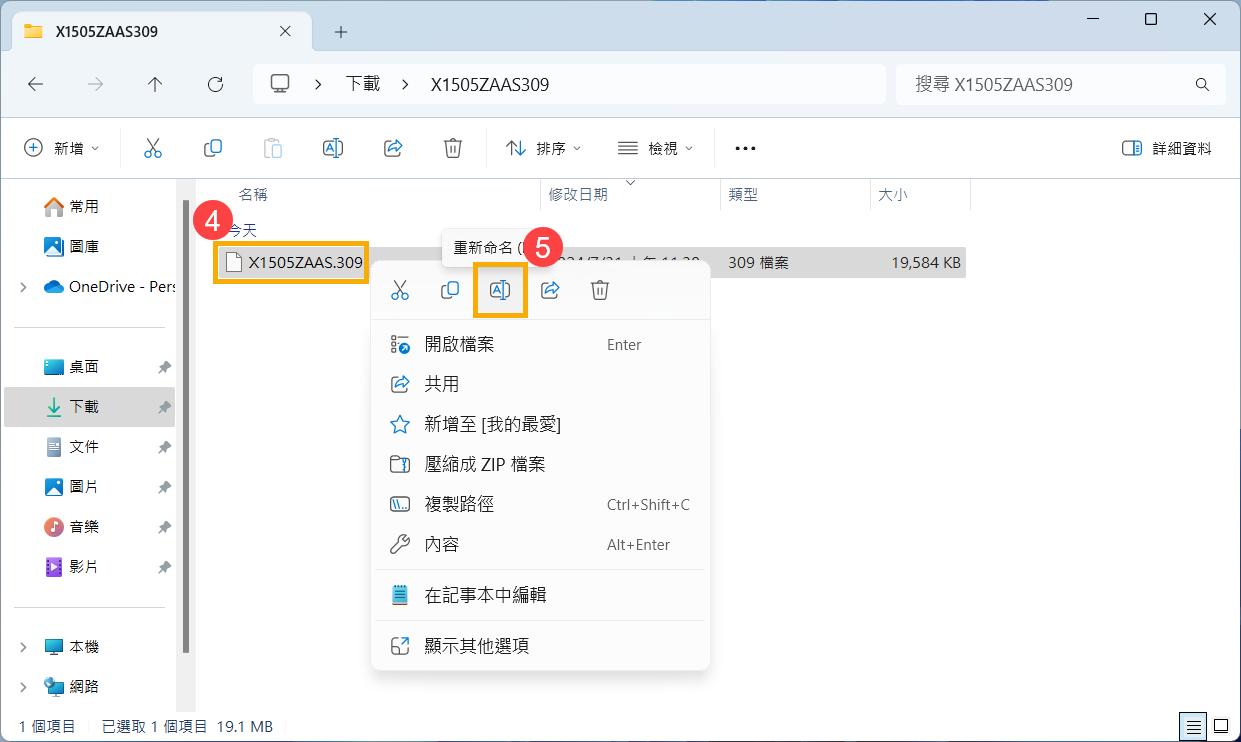Click the 搜尋 X1505ZAAS309 search box
The width and height of the screenshot is (1241, 742).
[1050, 85]
